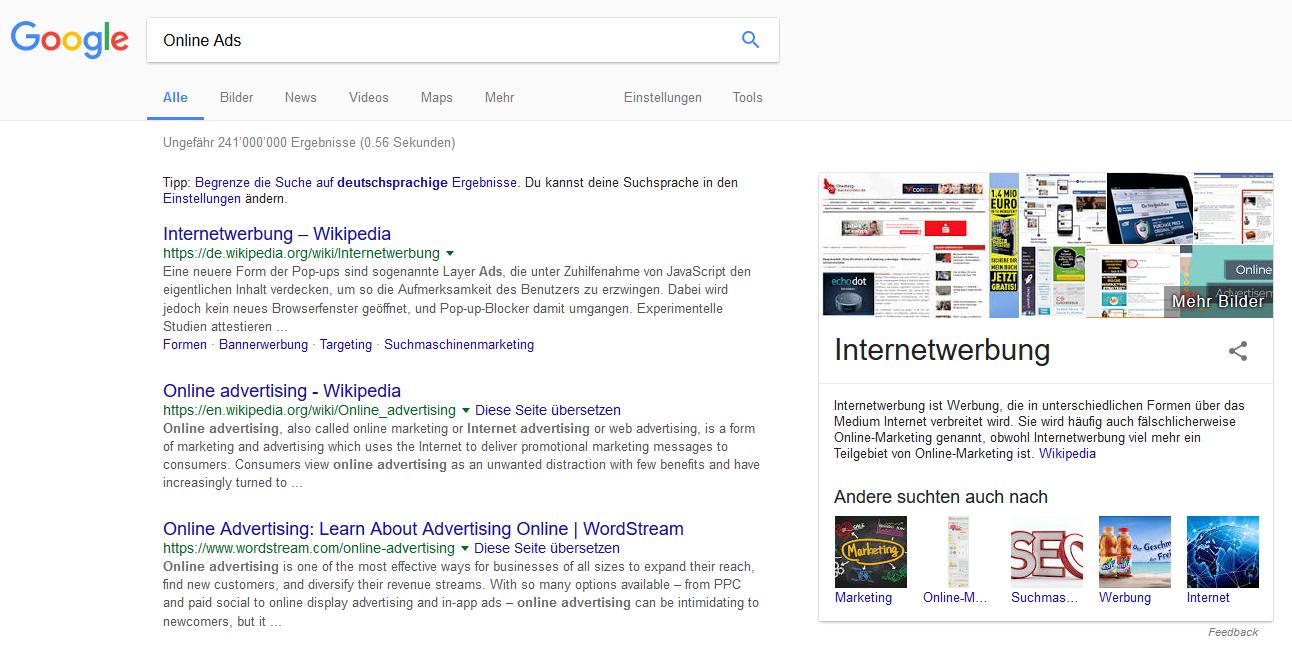Open the Online advertising - Wikipedia result
This screenshot has height=656, width=1292.
pyautogui.click(x=282, y=391)
